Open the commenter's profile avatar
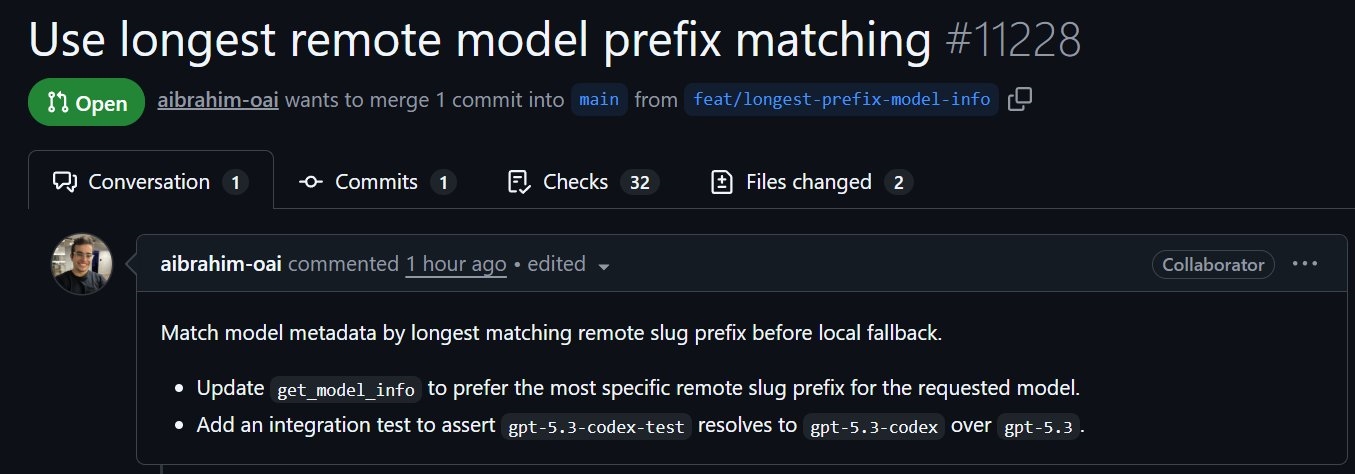The height and width of the screenshot is (474, 1355). click(x=82, y=264)
